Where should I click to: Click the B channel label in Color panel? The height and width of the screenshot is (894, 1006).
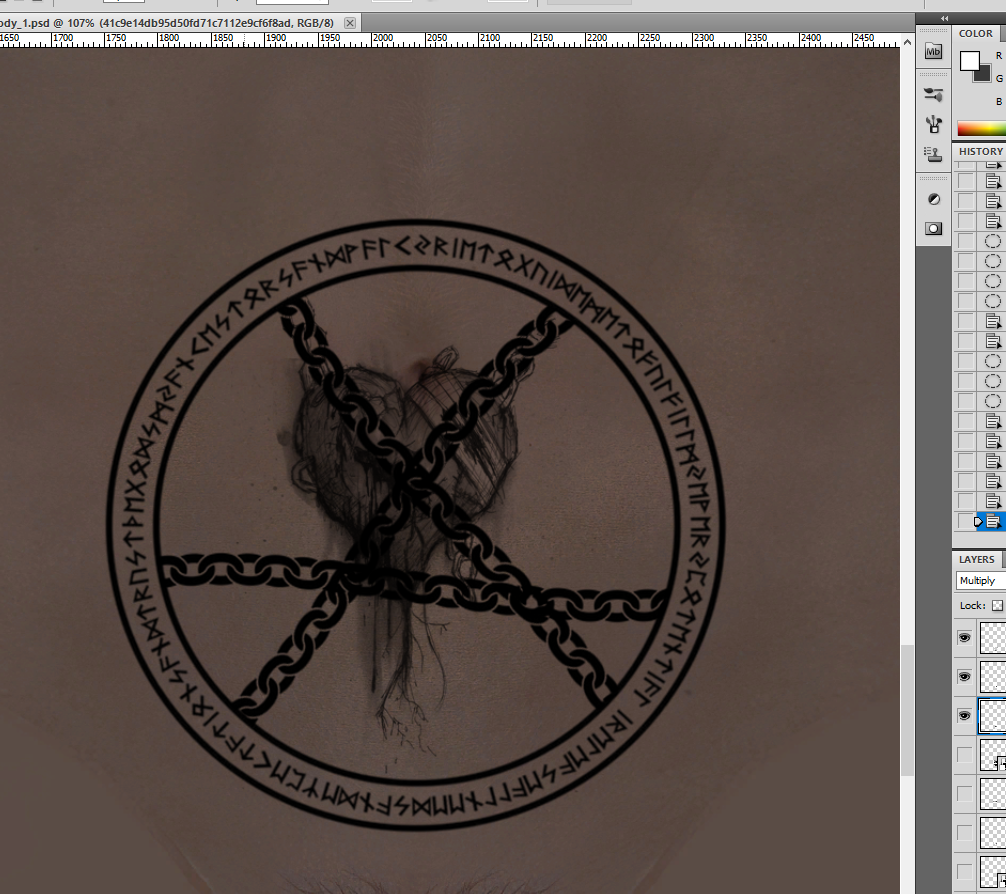999,101
